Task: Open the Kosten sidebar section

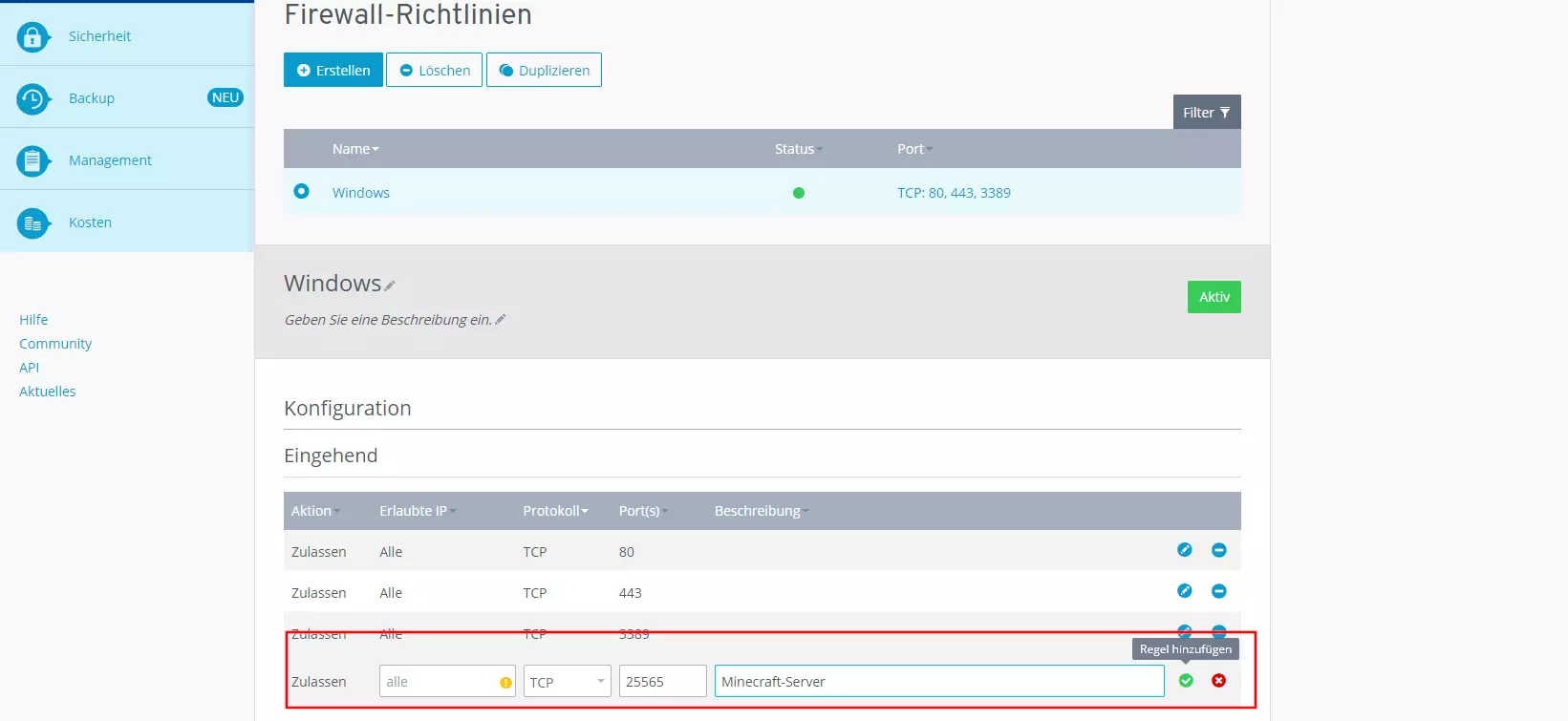Action: [90, 223]
